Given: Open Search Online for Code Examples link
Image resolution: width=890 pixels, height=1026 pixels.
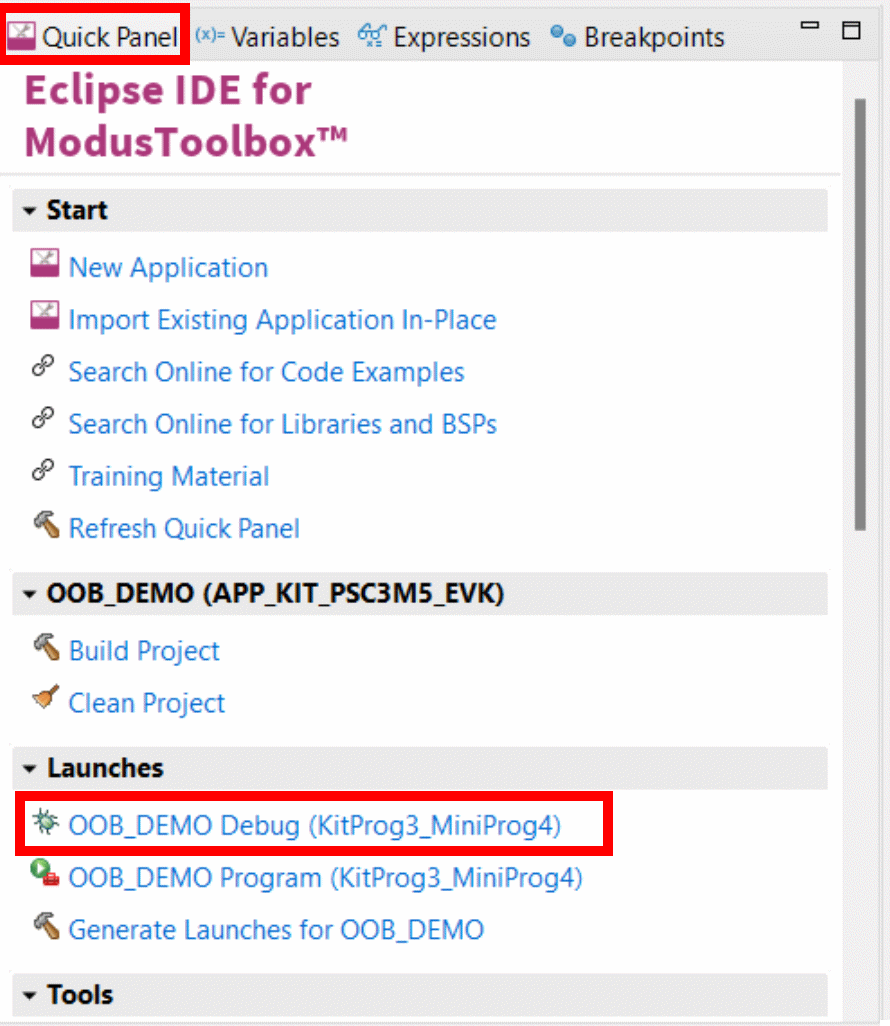Looking at the screenshot, I should (x=266, y=372).
